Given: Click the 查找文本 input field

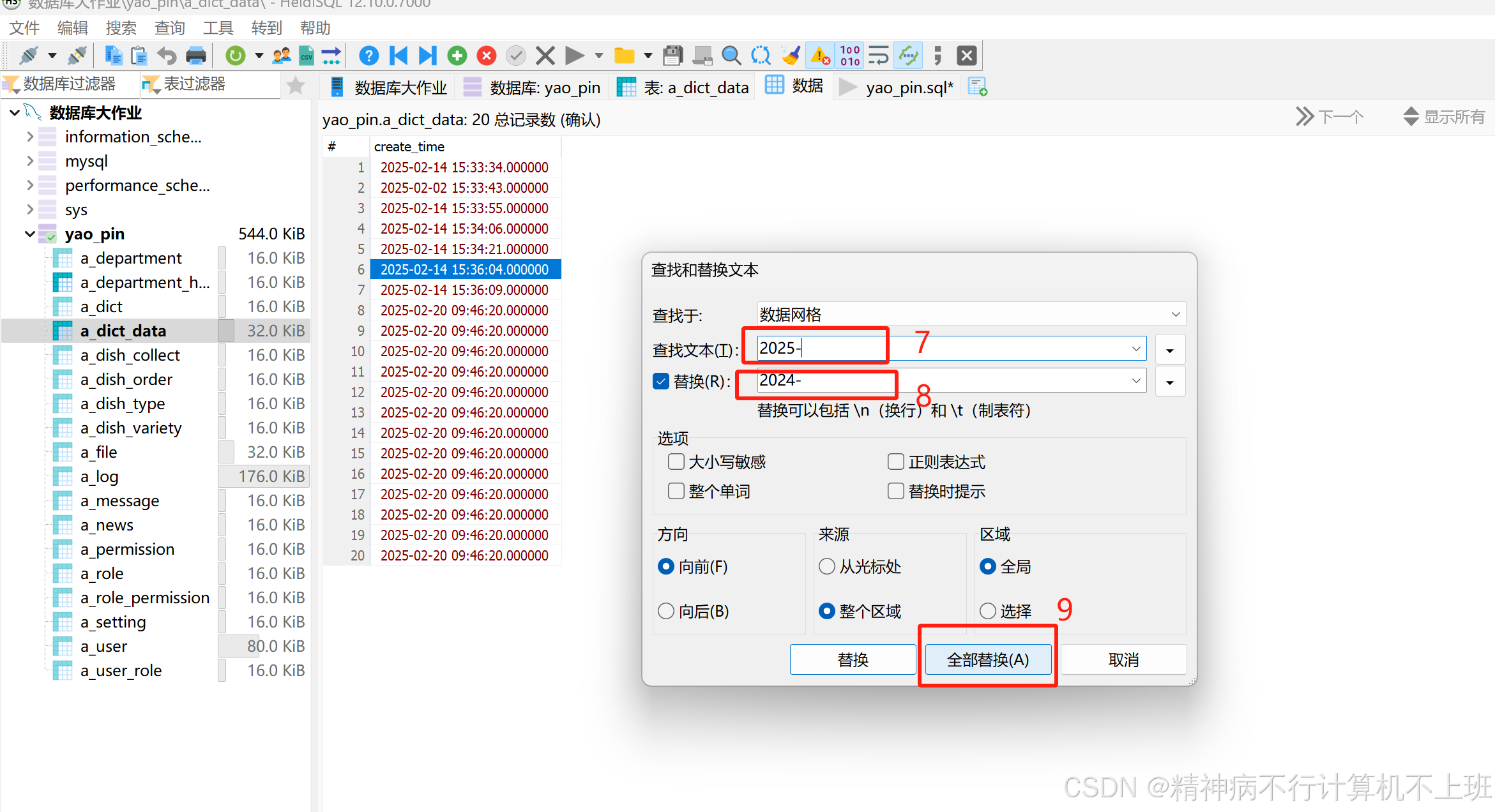Looking at the screenshot, I should [944, 349].
